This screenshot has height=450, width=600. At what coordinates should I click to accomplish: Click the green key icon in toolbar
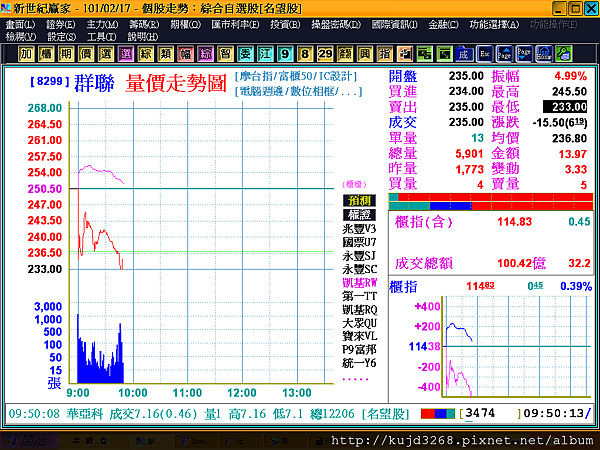pyautogui.click(x=564, y=54)
